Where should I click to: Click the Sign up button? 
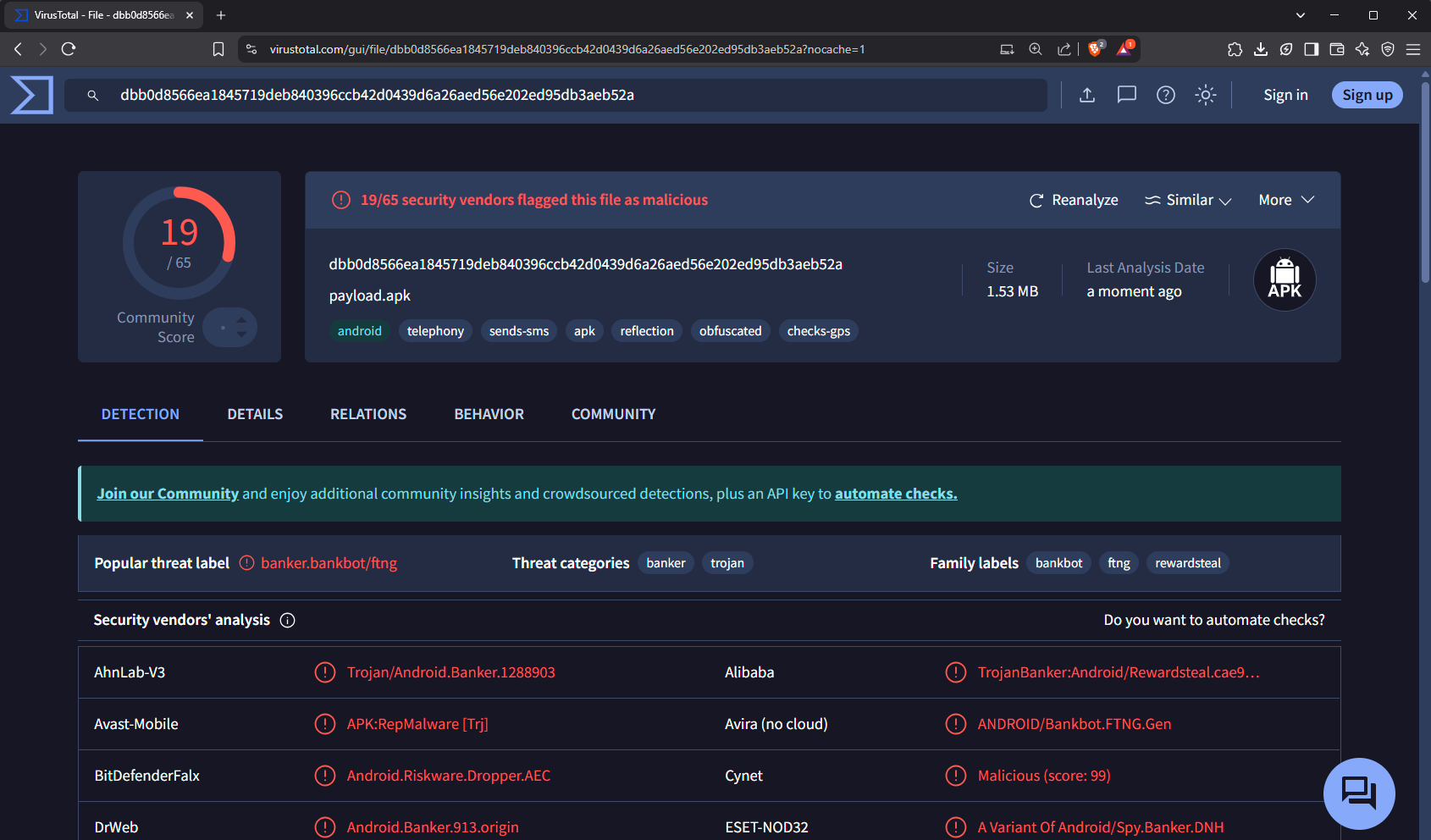(1367, 95)
